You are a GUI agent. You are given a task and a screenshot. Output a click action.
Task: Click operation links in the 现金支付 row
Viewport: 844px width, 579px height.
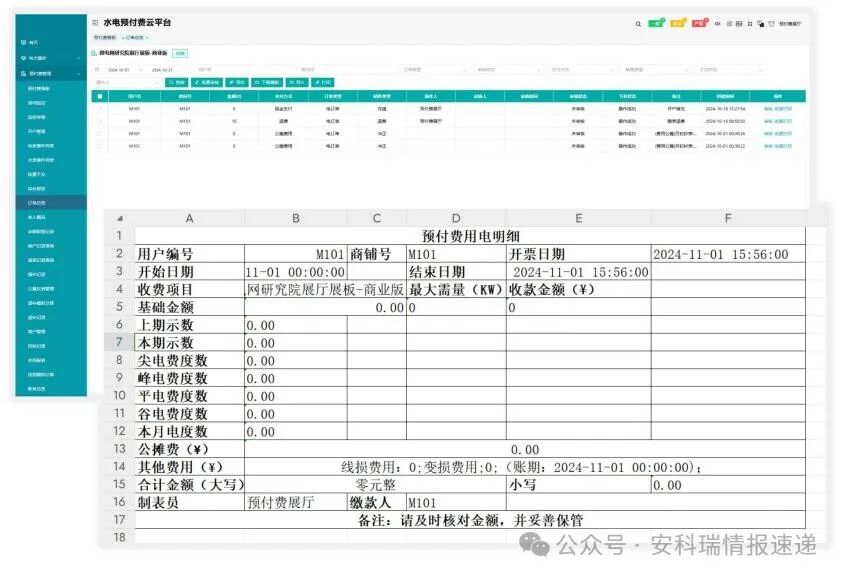click(778, 109)
